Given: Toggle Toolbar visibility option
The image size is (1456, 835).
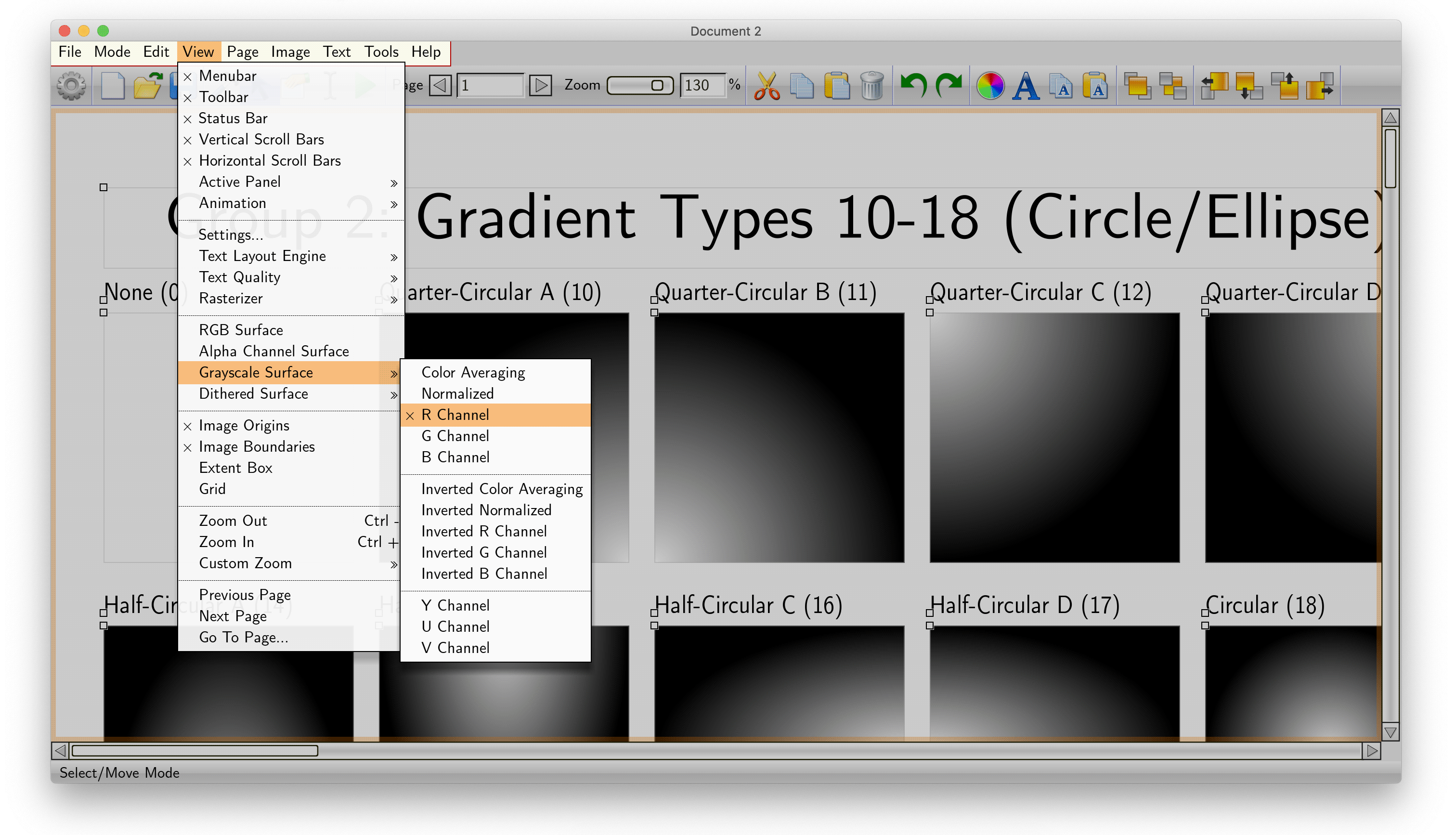Looking at the screenshot, I should 291,97.
